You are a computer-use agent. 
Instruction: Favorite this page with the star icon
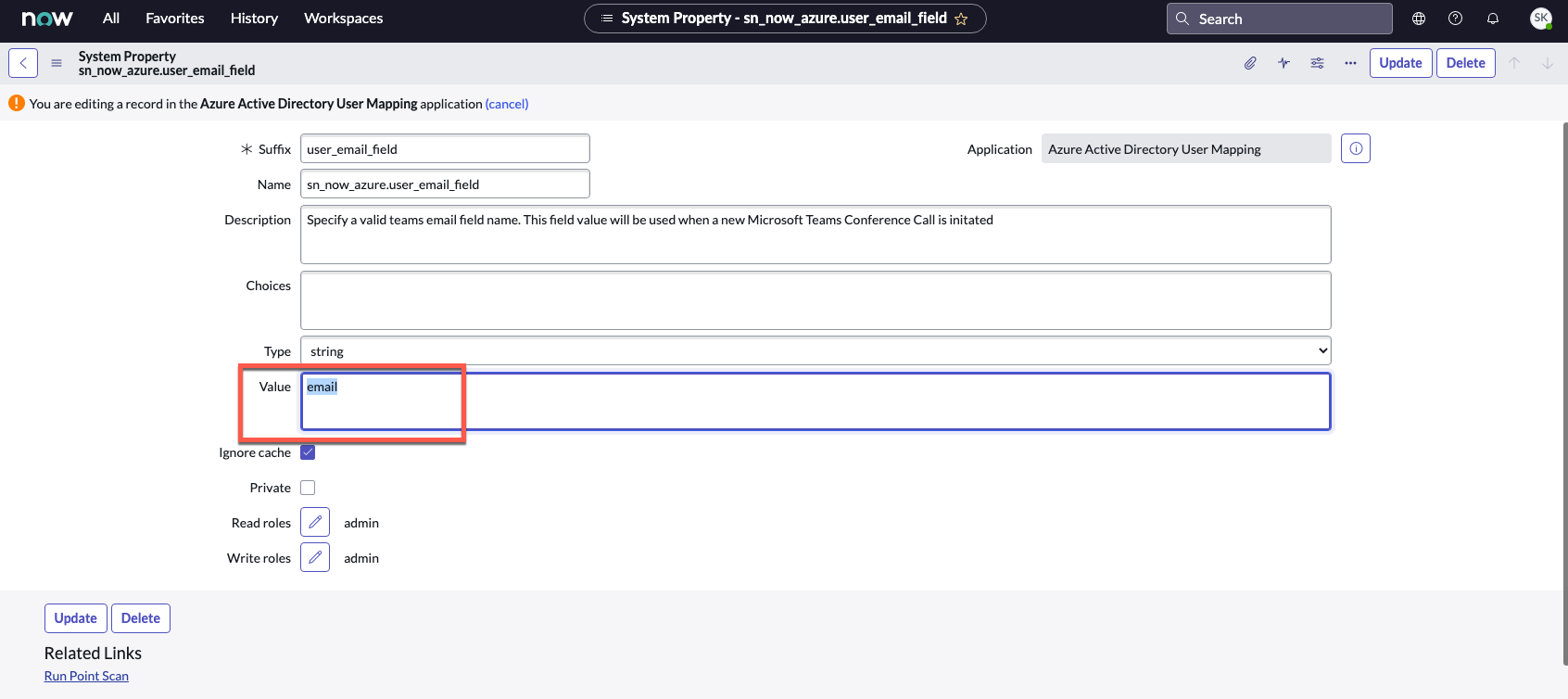tap(961, 19)
